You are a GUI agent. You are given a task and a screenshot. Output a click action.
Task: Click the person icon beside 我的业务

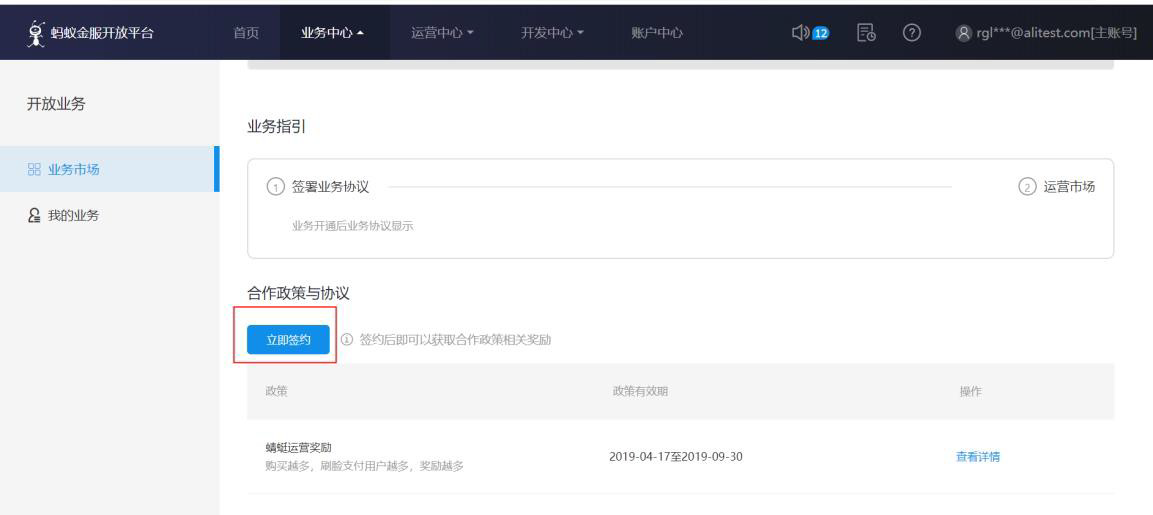click(x=34, y=216)
